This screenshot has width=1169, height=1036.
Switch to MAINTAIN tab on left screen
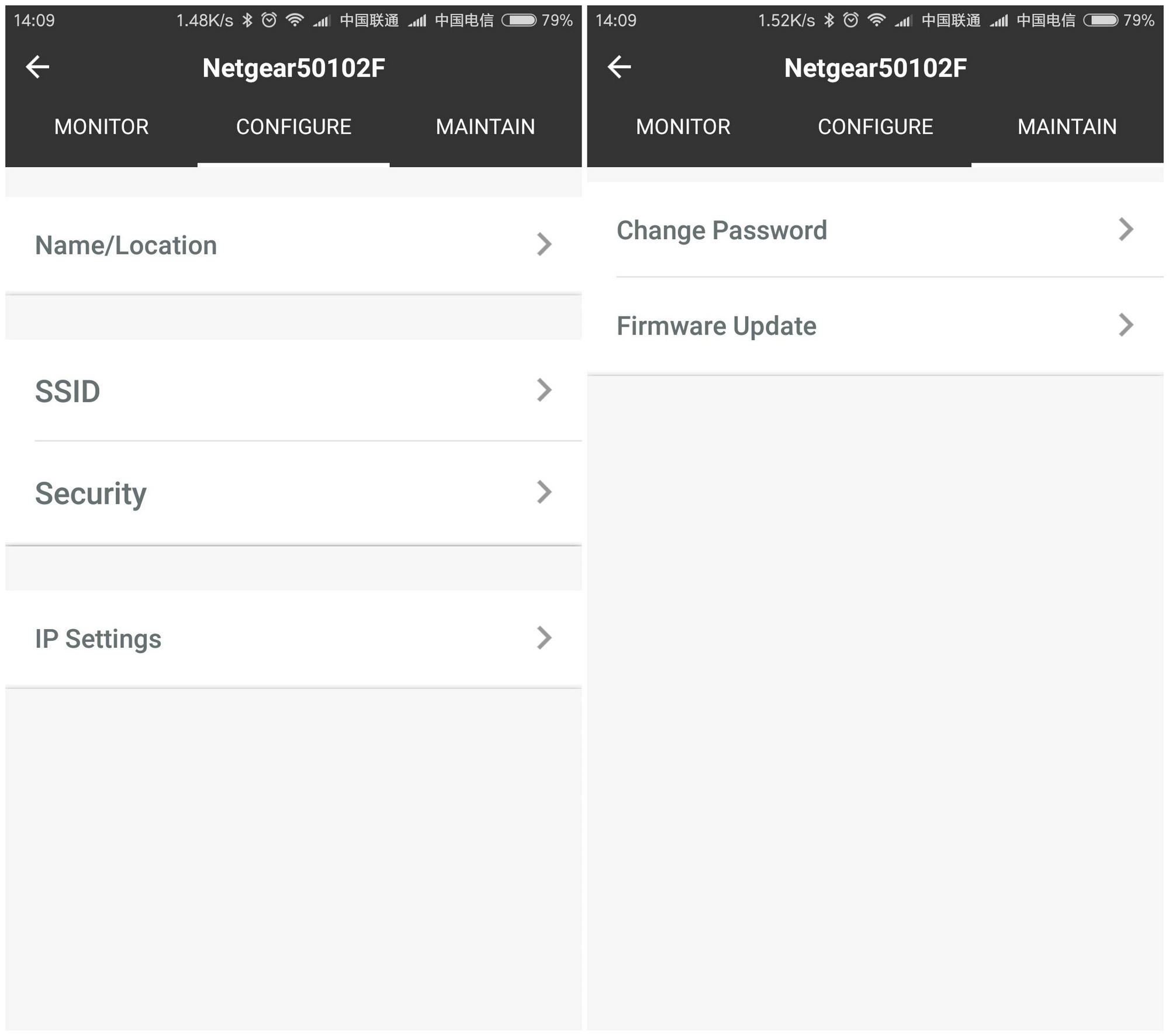click(x=485, y=127)
